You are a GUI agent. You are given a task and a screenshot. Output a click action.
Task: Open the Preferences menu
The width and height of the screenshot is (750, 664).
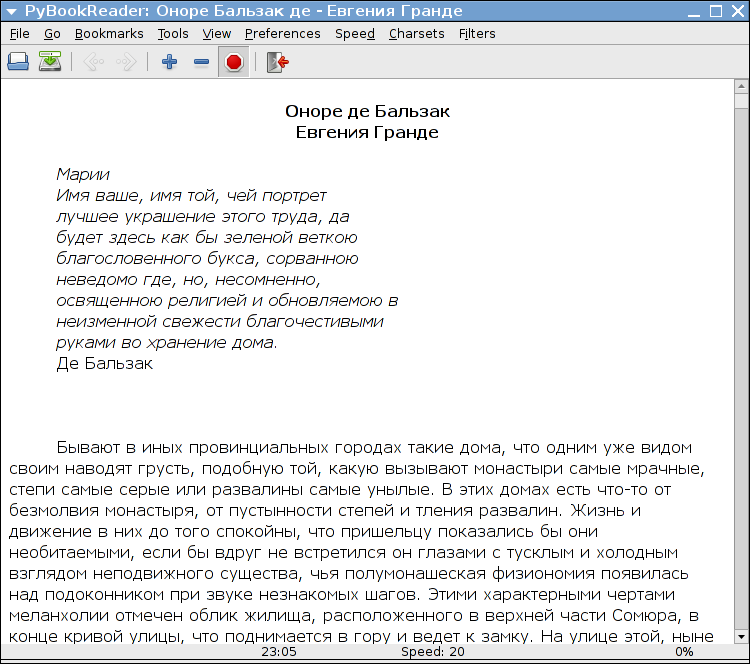283,33
